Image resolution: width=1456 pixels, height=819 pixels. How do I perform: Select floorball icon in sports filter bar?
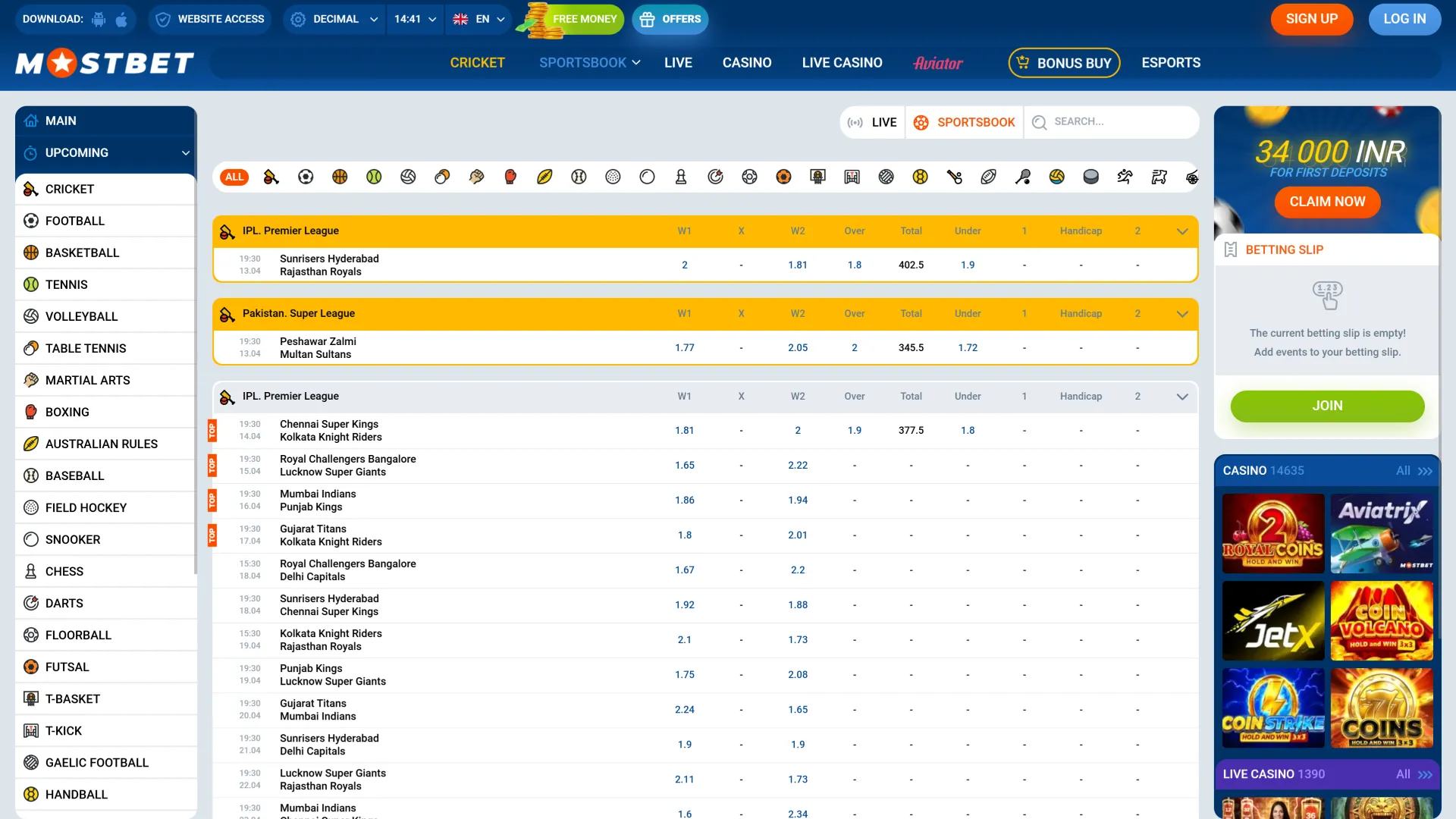[749, 177]
